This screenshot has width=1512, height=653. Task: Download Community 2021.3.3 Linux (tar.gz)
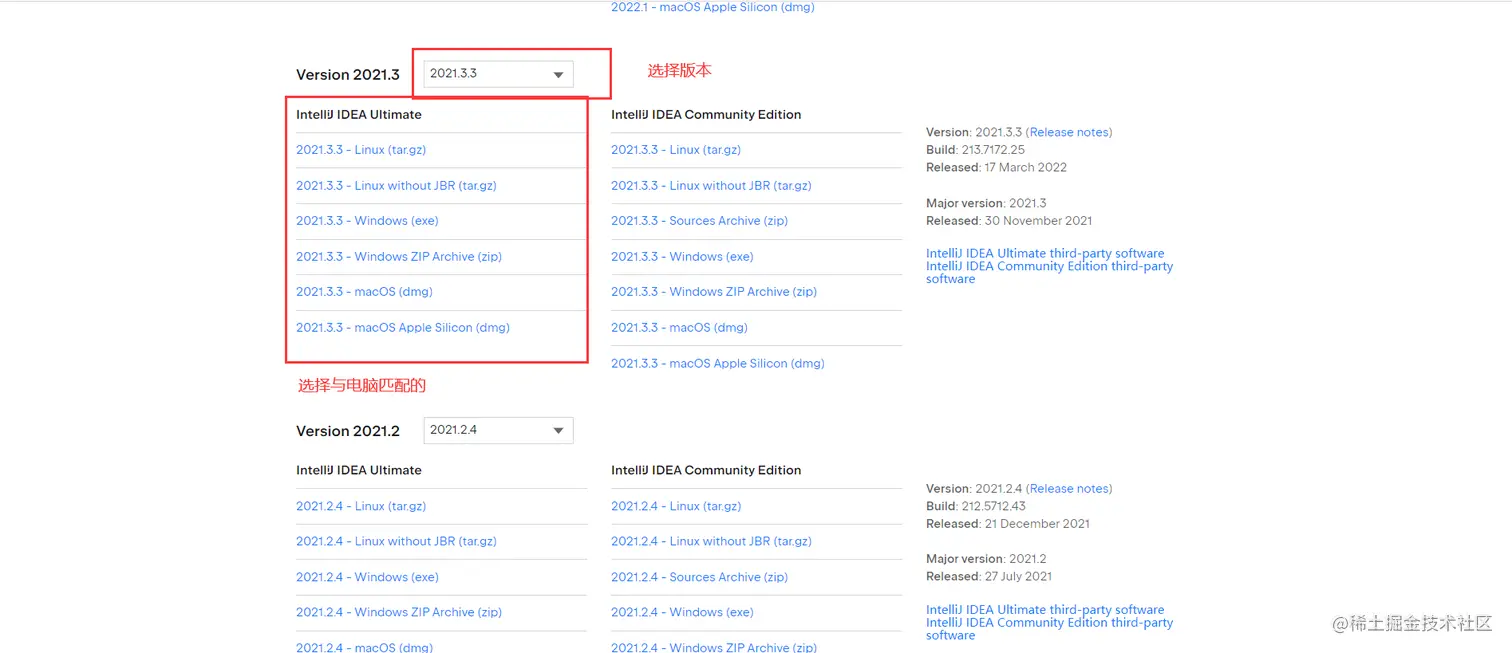coord(676,150)
